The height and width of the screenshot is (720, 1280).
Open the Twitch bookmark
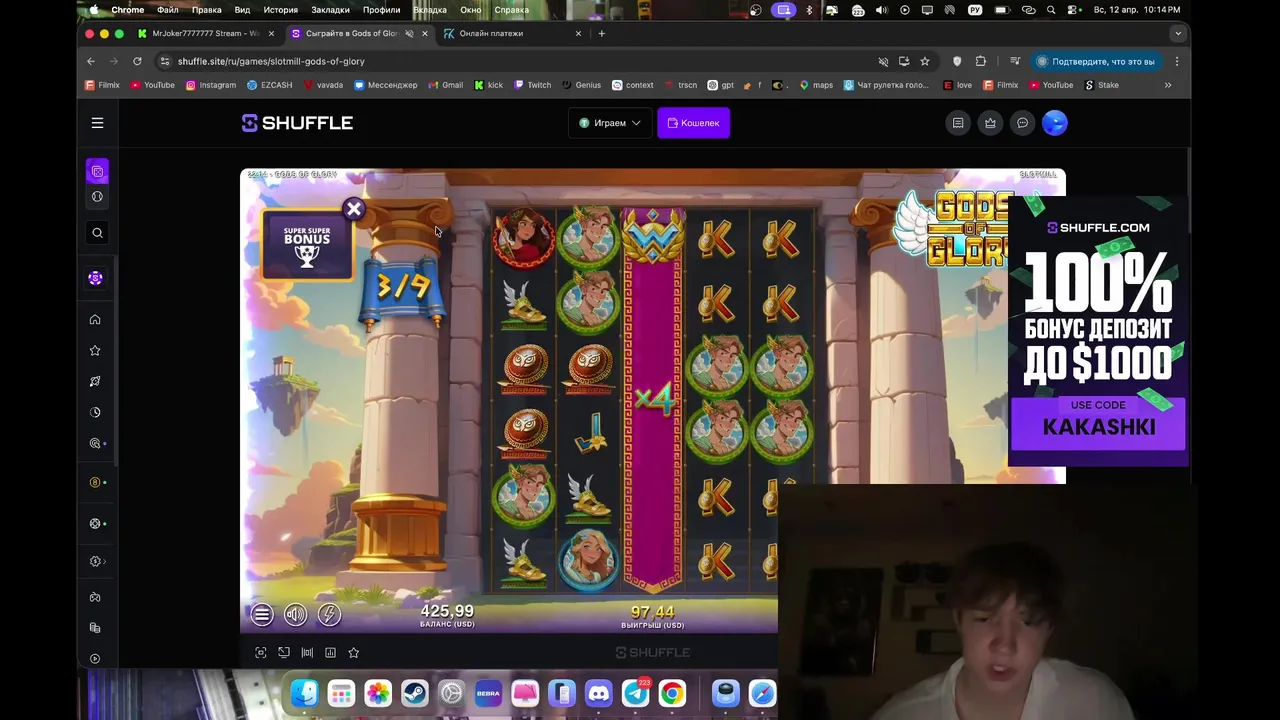click(532, 85)
